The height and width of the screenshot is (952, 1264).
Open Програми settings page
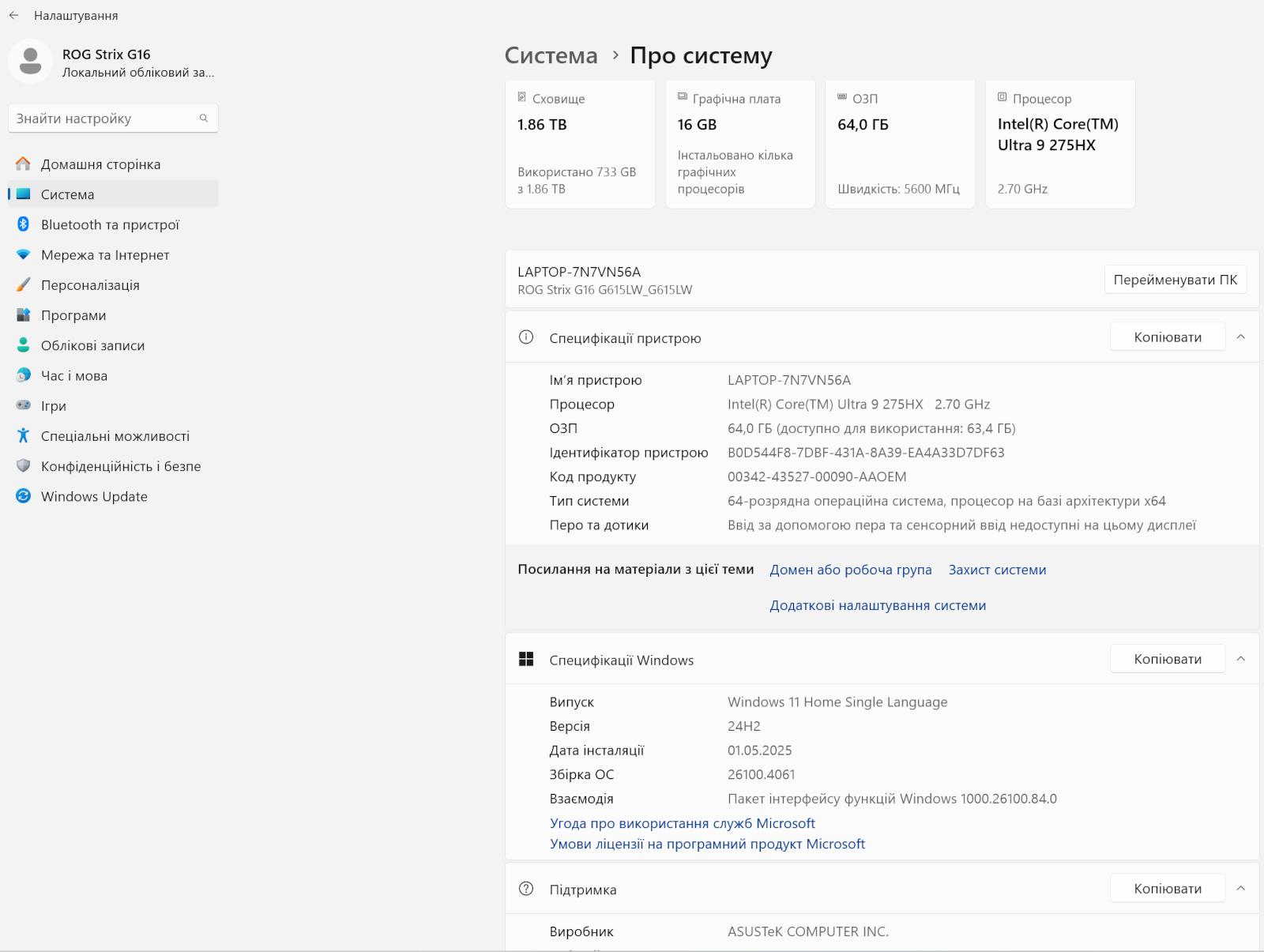pyautogui.click(x=114, y=315)
